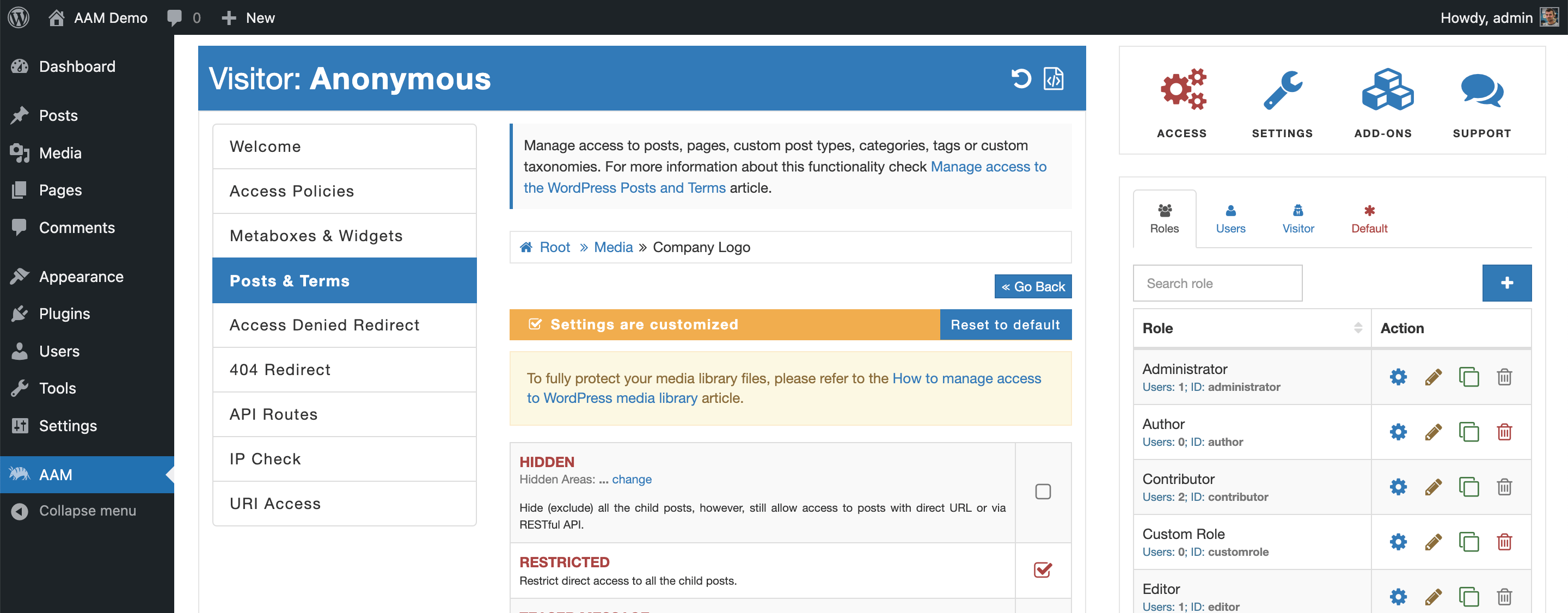
Task: Manage the Administrator role via gear icon
Action: [x=1398, y=377]
